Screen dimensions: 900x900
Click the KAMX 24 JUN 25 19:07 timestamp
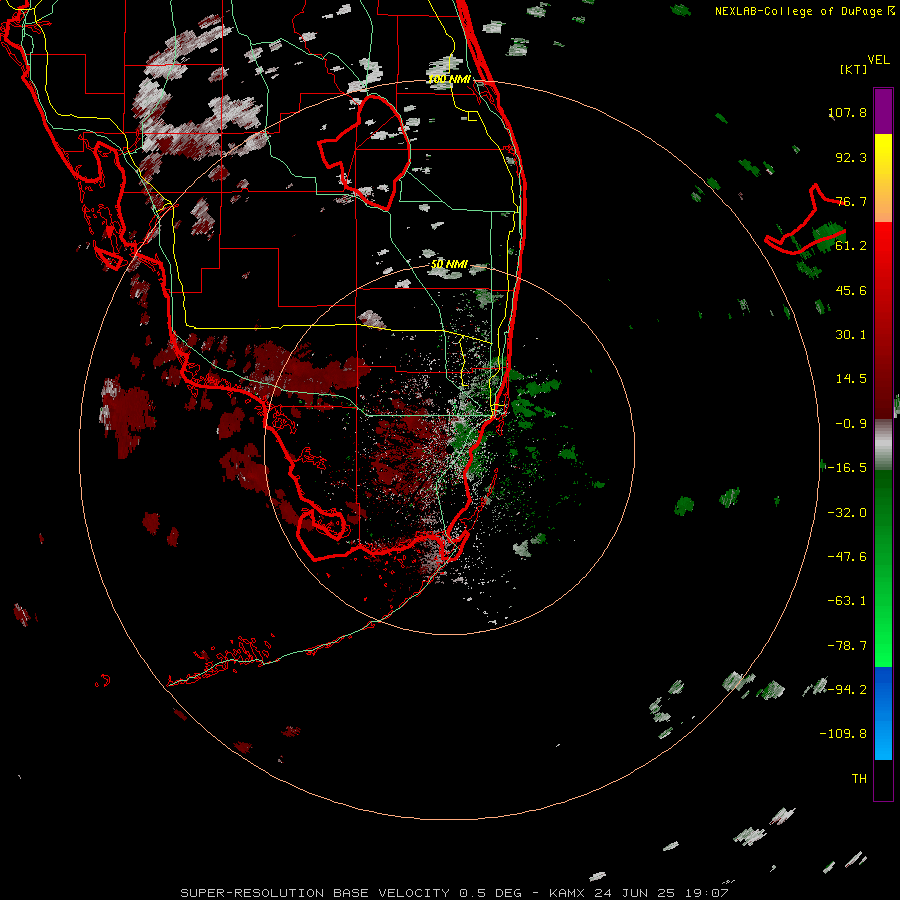pyautogui.click(x=638, y=893)
